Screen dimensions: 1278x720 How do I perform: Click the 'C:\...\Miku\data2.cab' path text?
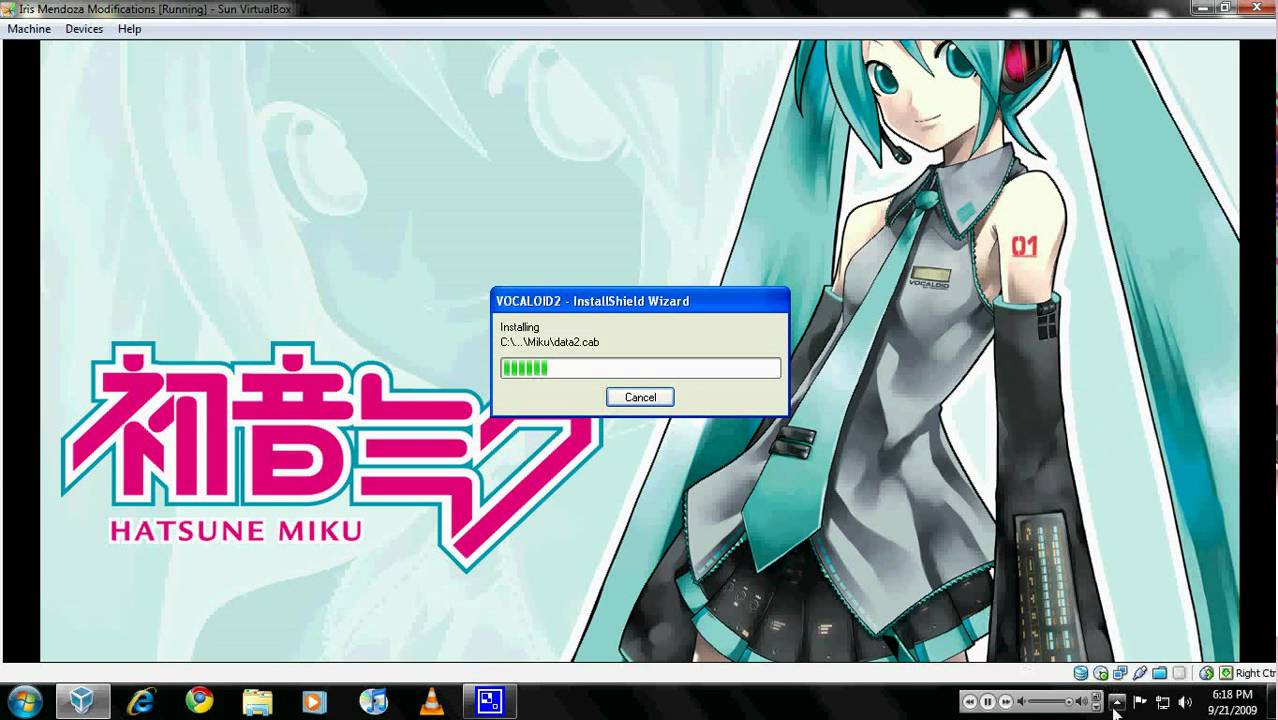[x=549, y=342]
